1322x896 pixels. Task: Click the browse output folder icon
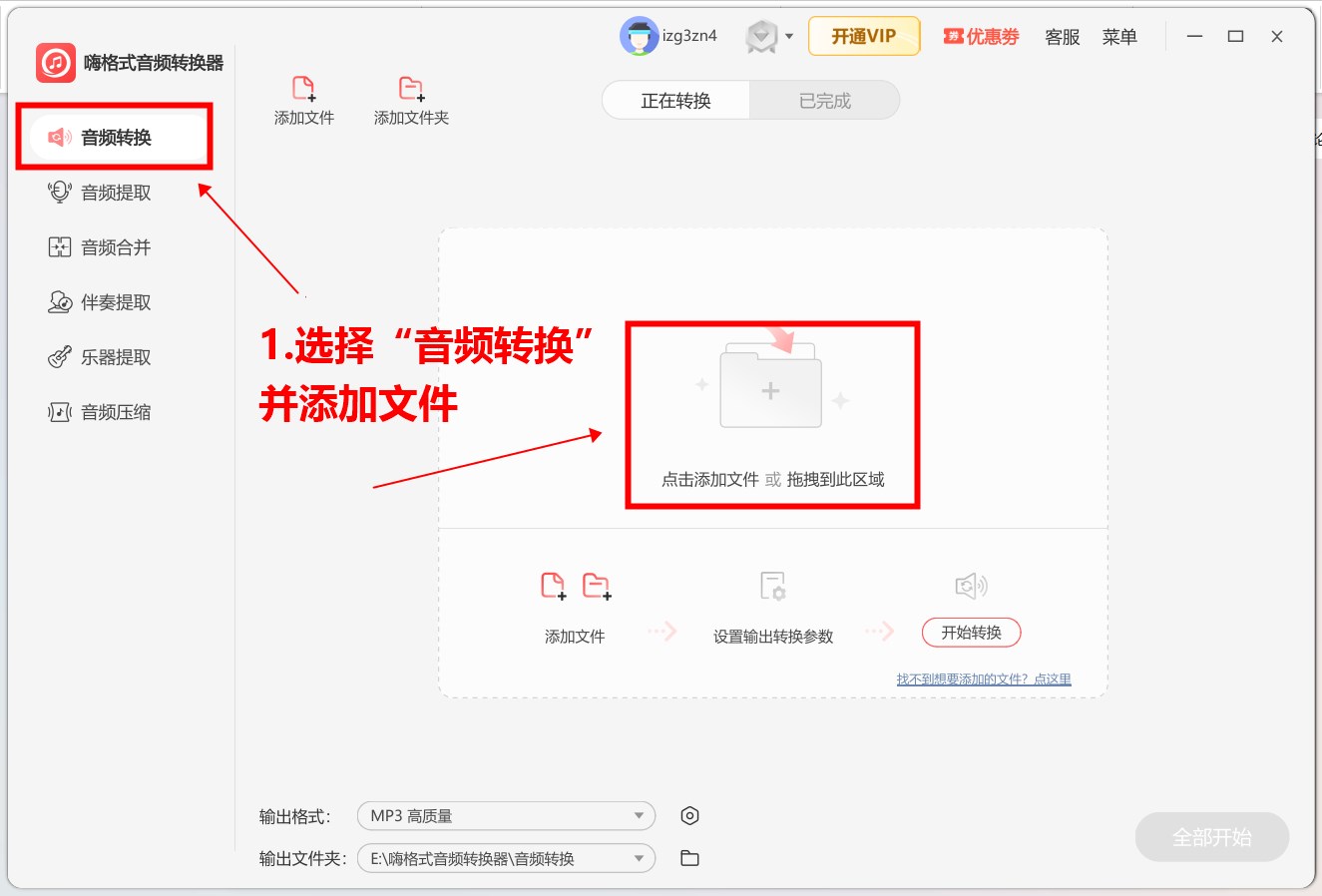click(689, 858)
